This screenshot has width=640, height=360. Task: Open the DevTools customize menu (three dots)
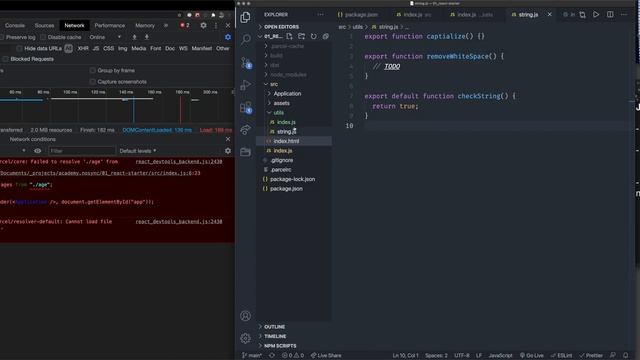pyautogui.click(x=216, y=25)
